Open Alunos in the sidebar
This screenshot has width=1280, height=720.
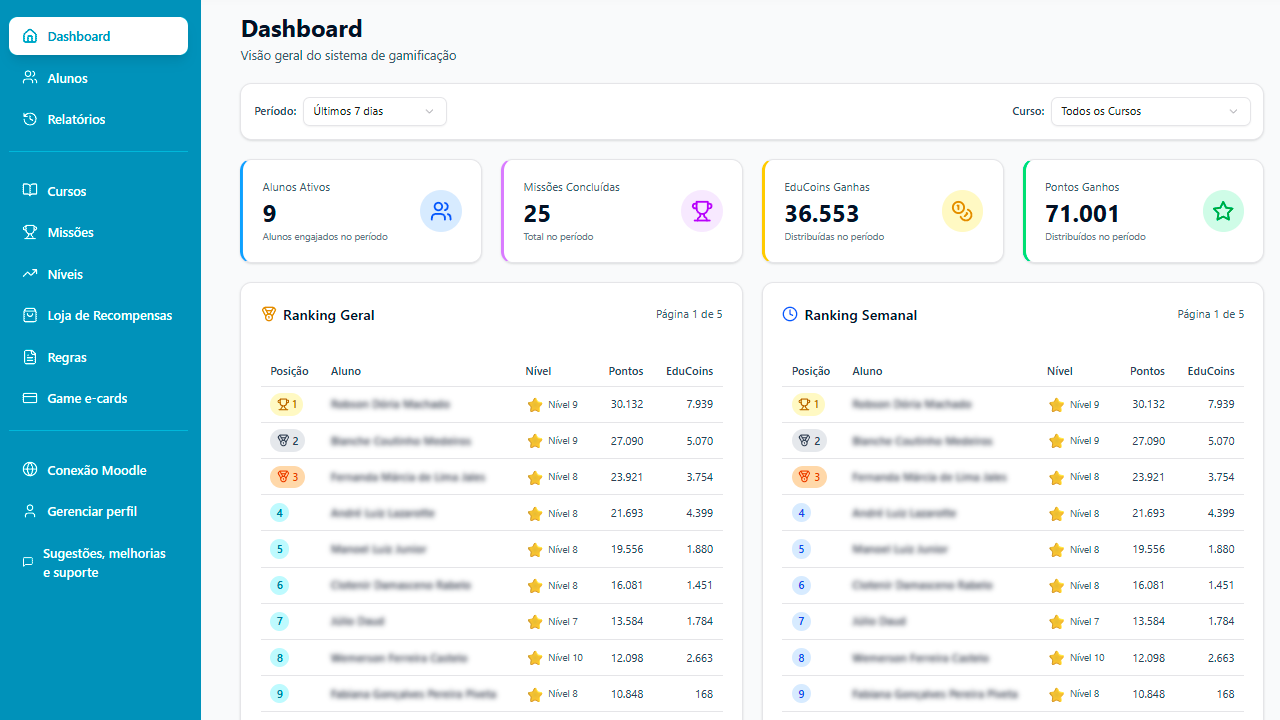point(67,78)
